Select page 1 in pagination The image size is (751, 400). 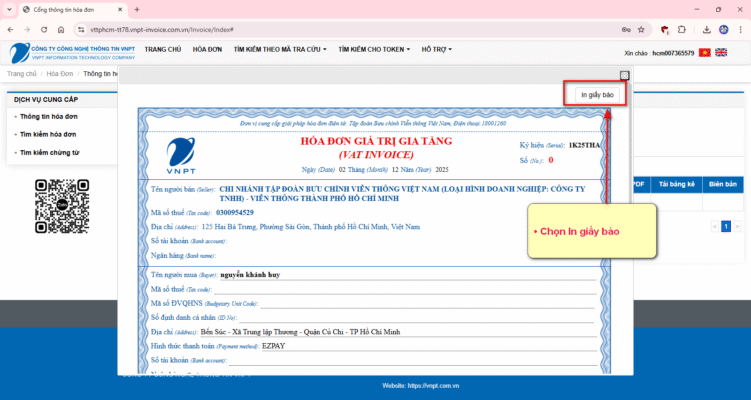click(726, 227)
